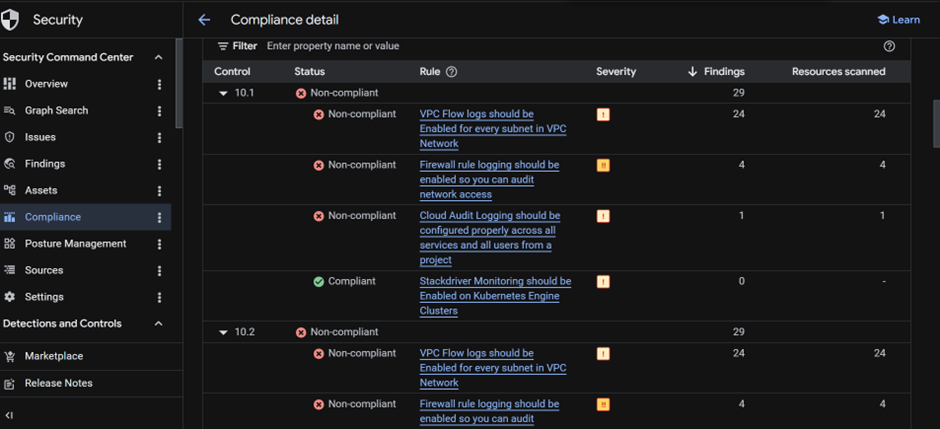The width and height of the screenshot is (940, 429).
Task: Open more options for Settings
Action: coord(159,297)
